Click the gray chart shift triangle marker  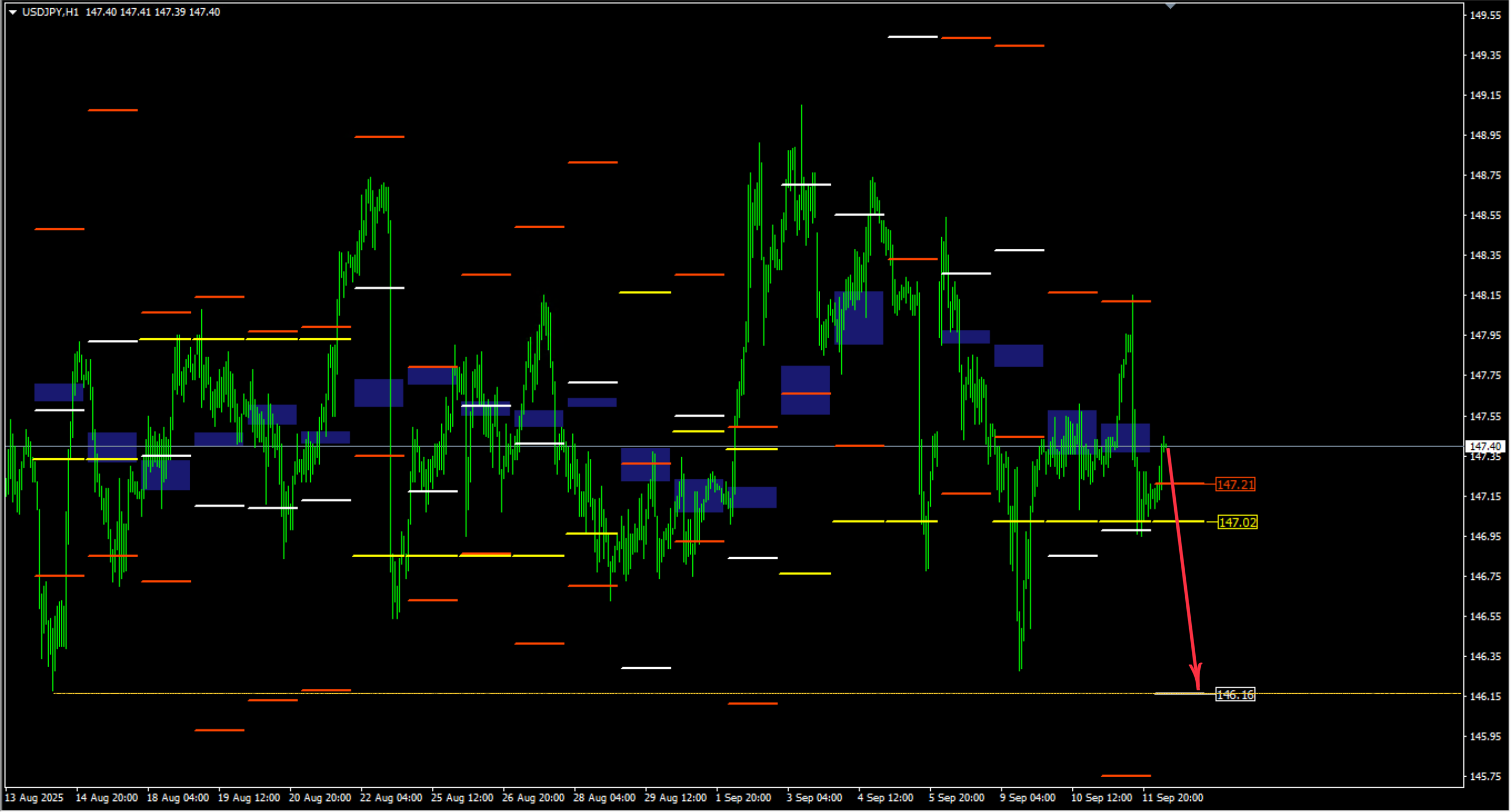[1170, 6]
